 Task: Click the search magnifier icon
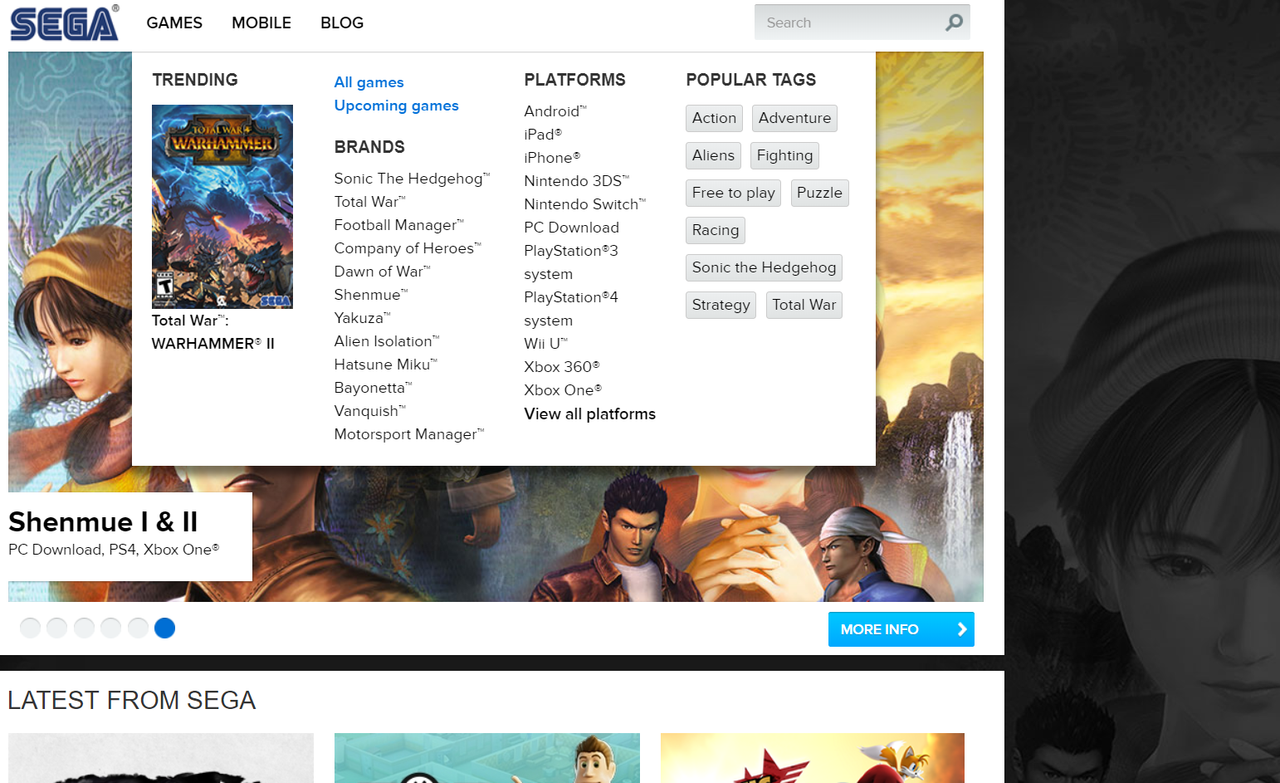(x=954, y=22)
